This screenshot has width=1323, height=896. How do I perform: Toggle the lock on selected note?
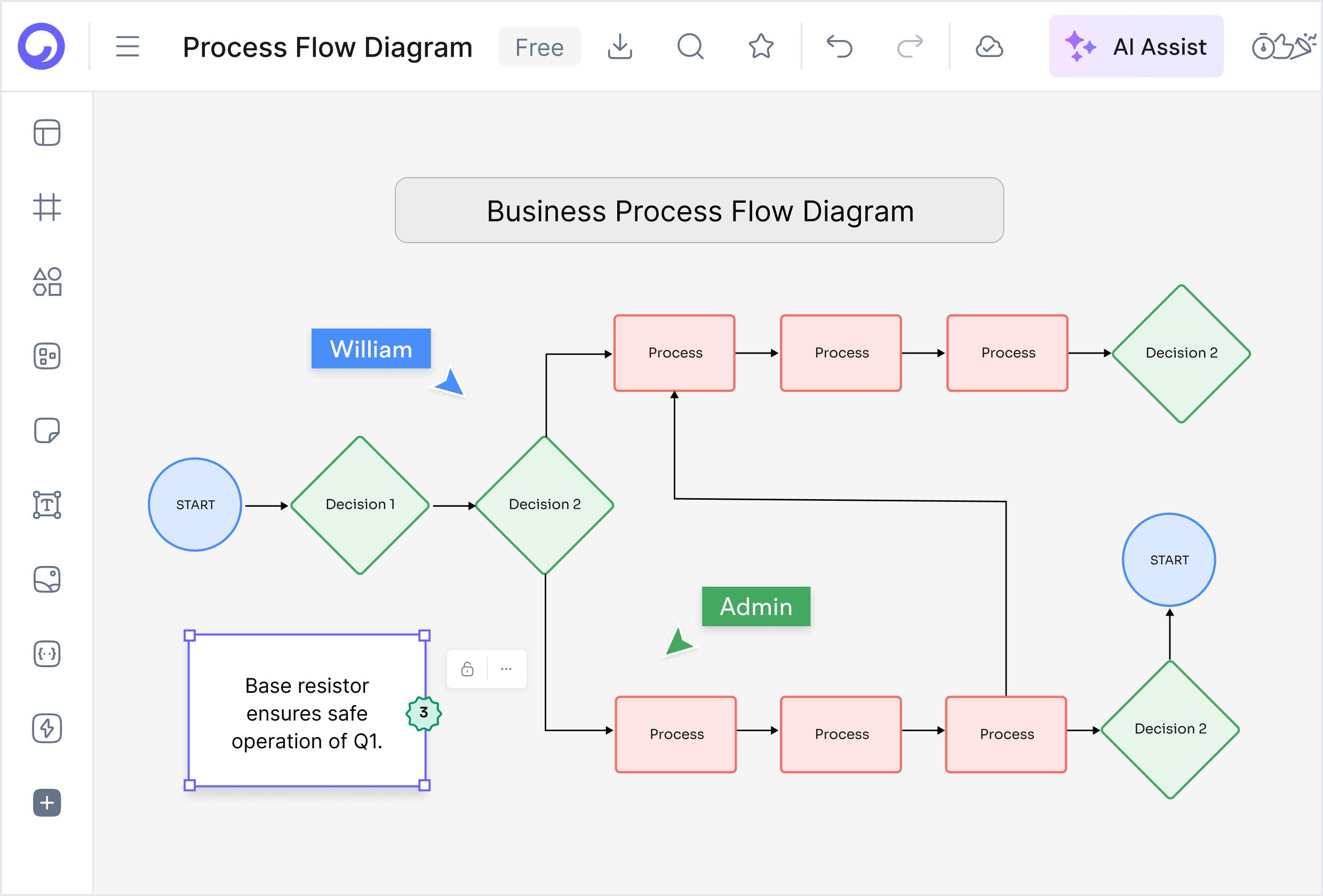[467, 669]
